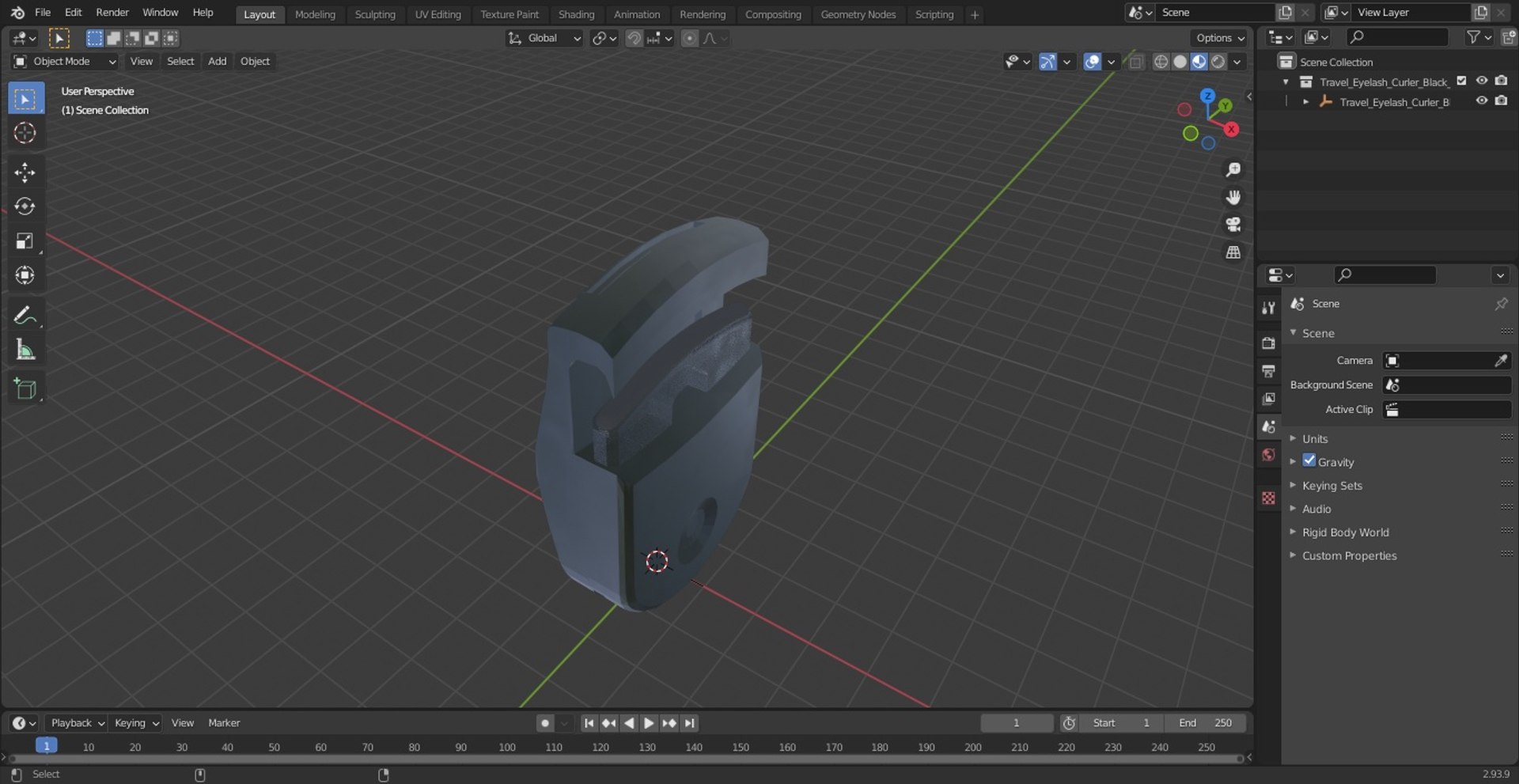Open the timeline Marker menu
The height and width of the screenshot is (784, 1519).
point(224,723)
